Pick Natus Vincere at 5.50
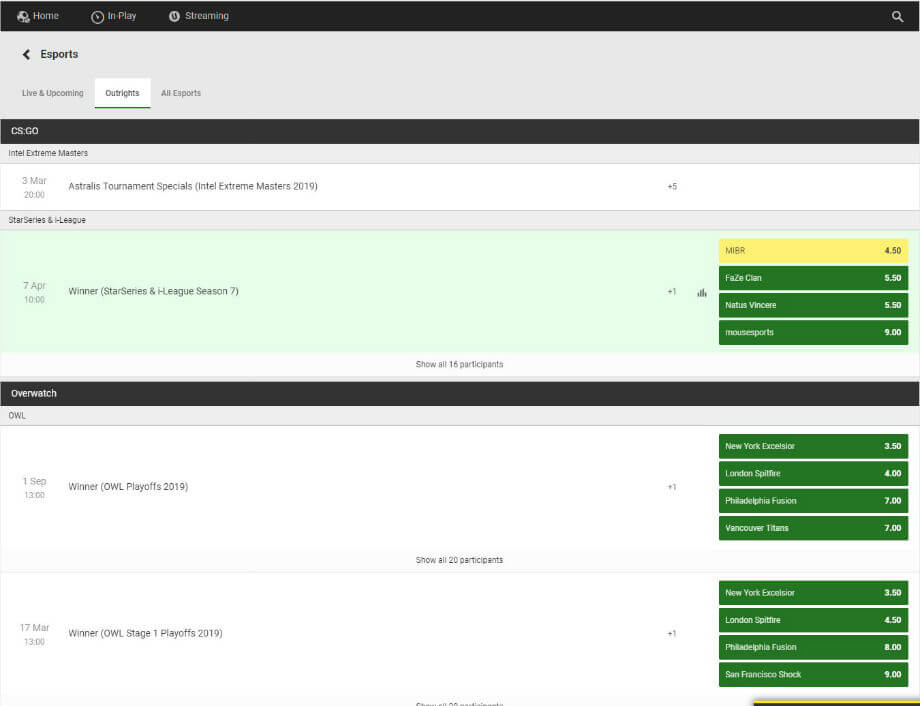 812,305
